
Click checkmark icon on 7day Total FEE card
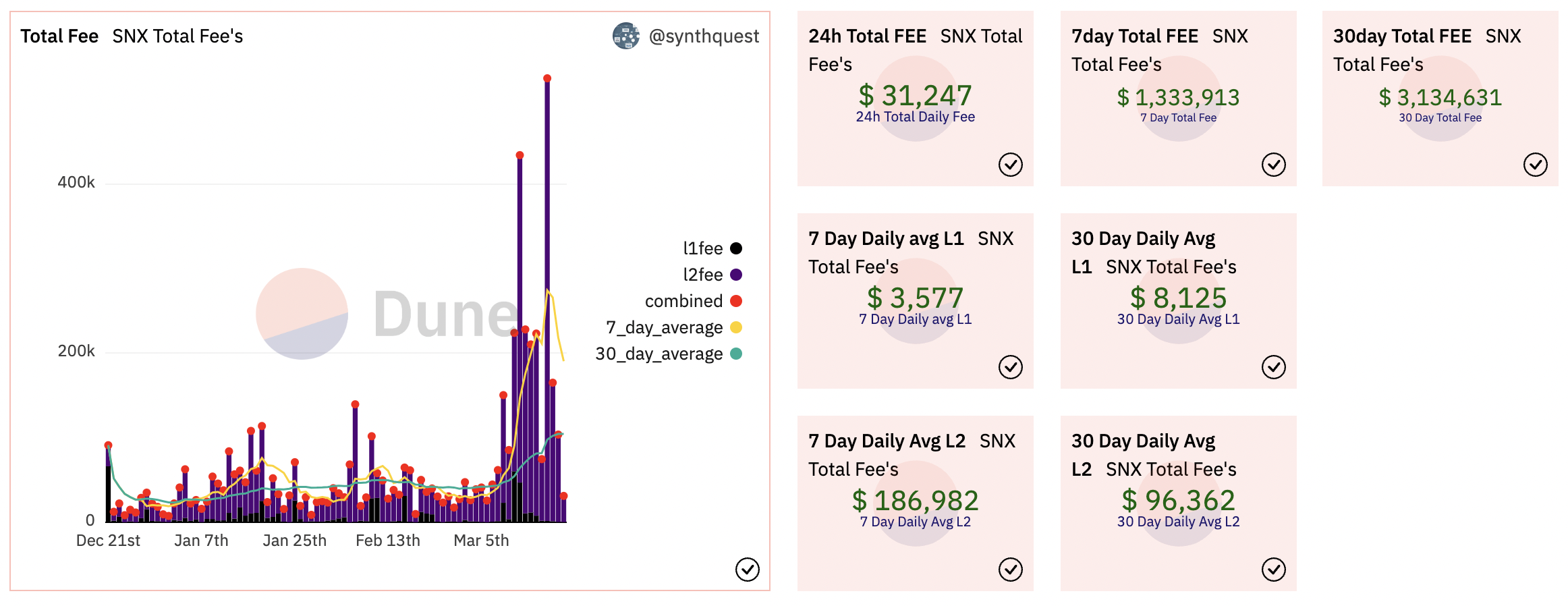[1273, 165]
